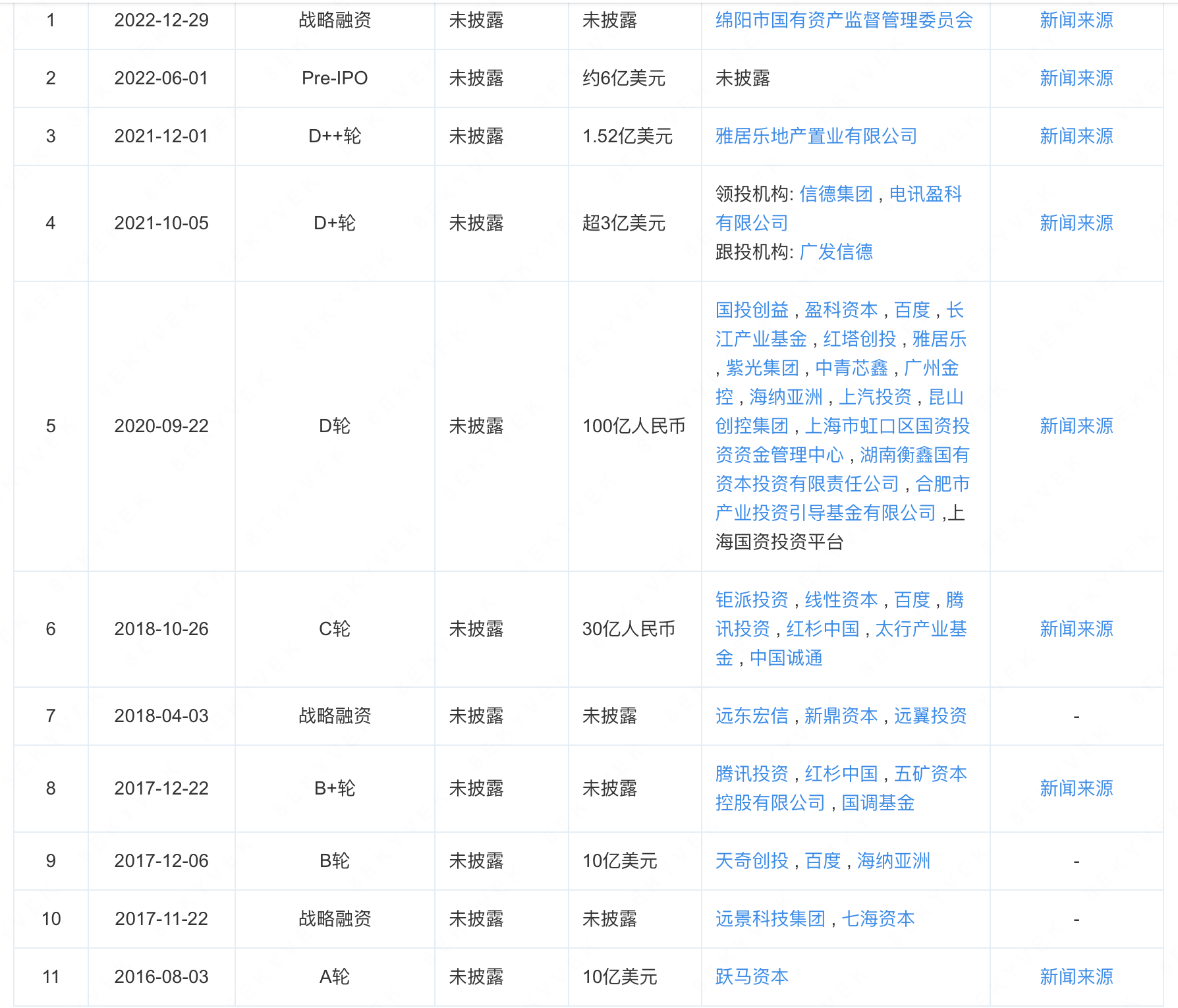Open 新闻来源 for the 2022-12-29 round
This screenshot has height=1008, width=1178.
coord(1076,20)
